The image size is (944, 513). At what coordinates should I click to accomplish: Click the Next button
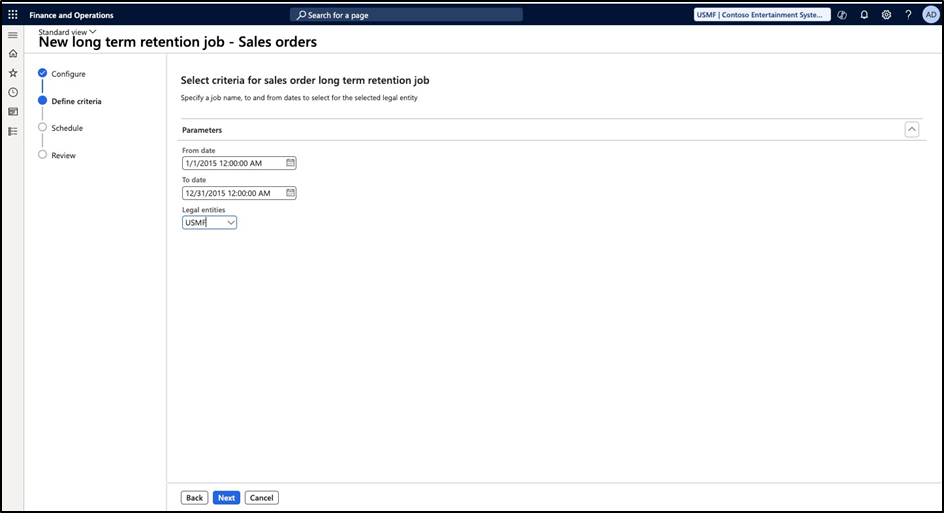(226, 497)
